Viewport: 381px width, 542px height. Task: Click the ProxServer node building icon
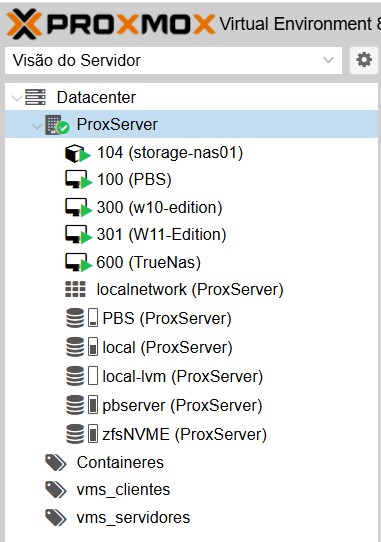pos(57,125)
